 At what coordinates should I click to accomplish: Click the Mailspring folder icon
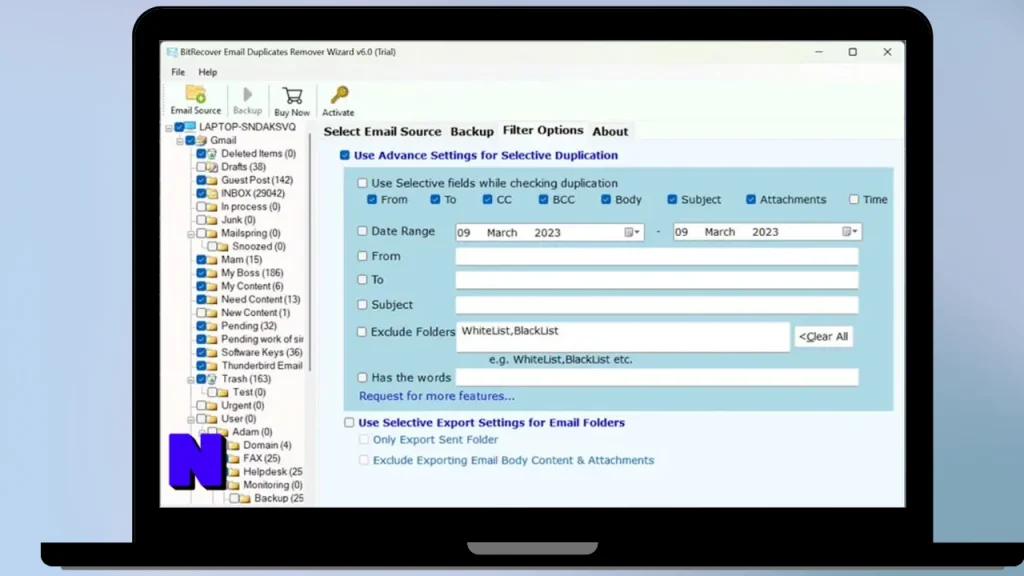click(212, 233)
